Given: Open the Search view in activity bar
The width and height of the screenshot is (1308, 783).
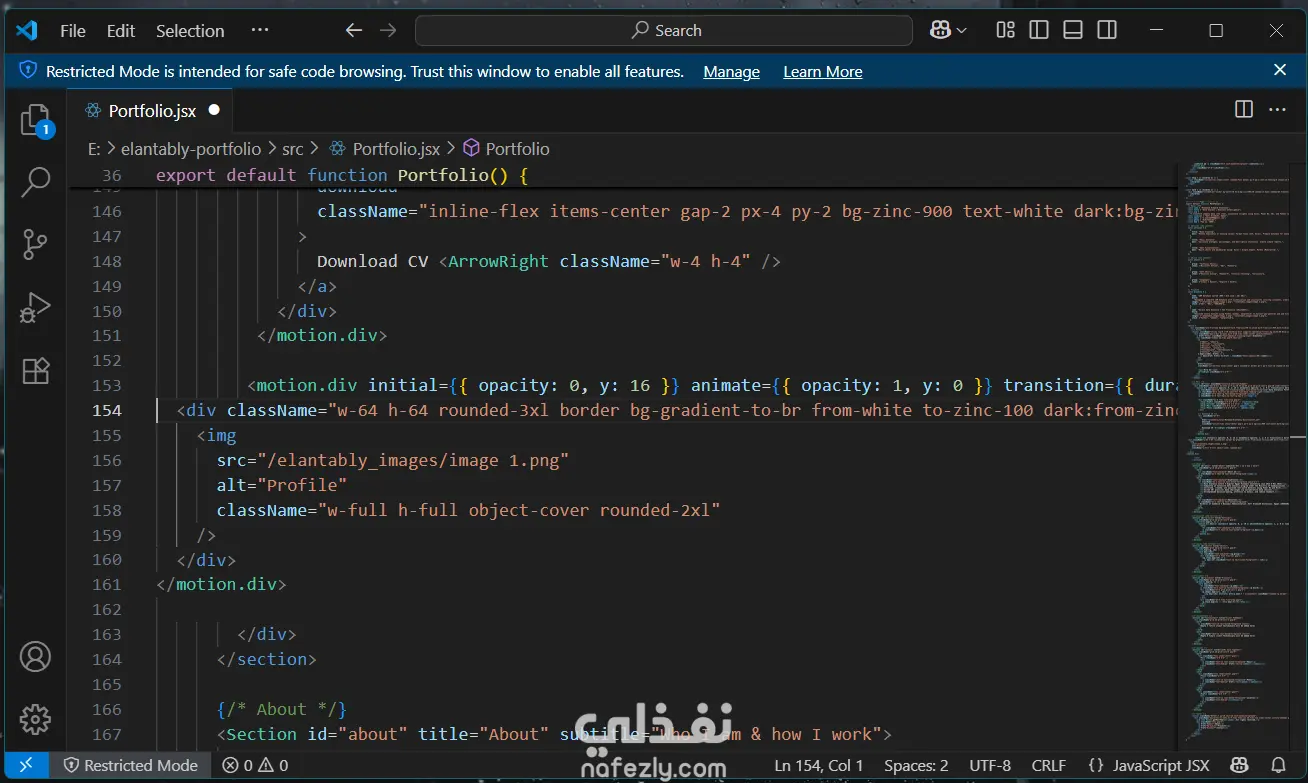Looking at the screenshot, I should pyautogui.click(x=35, y=181).
